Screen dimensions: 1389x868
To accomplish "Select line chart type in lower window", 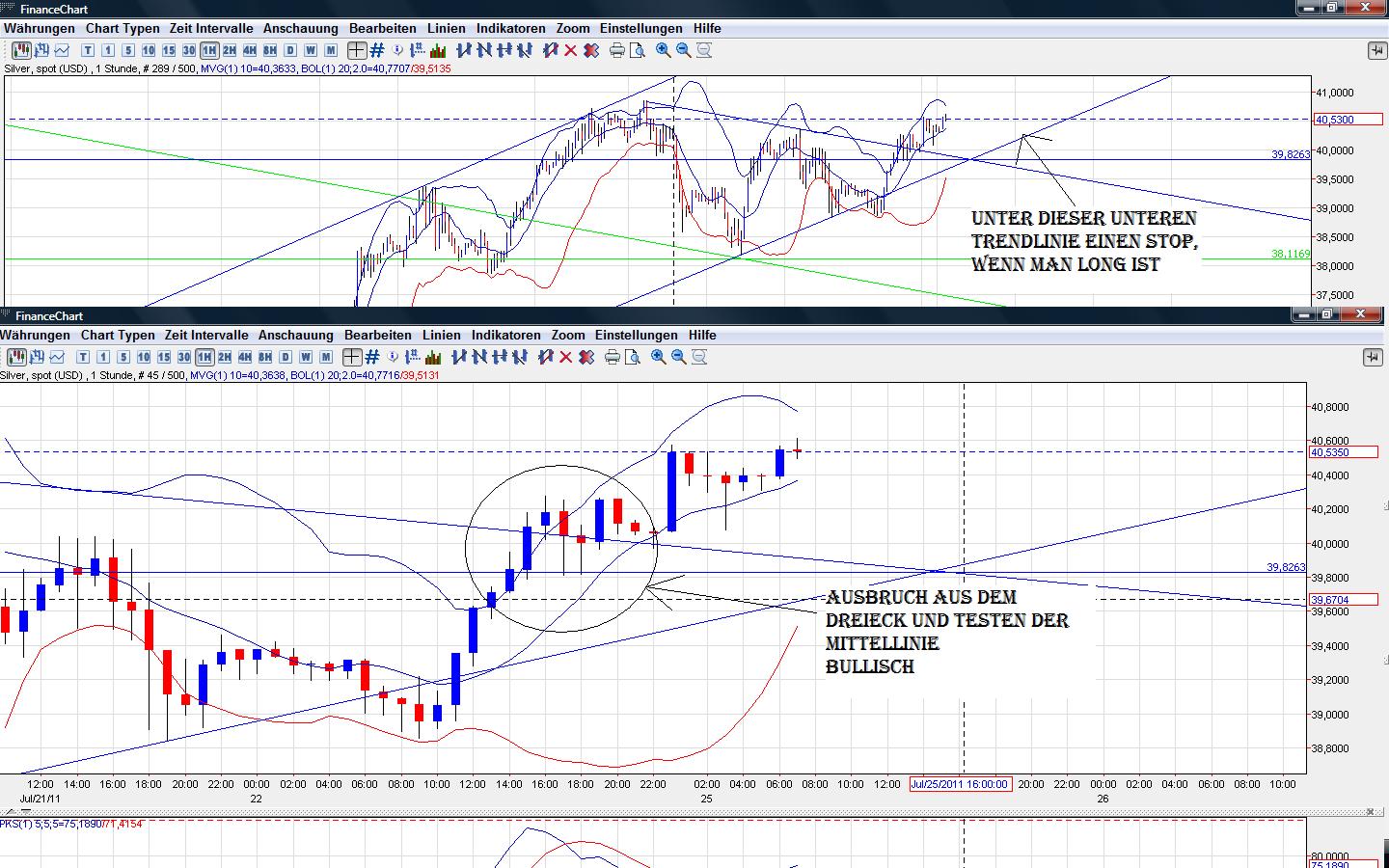I will point(58,357).
